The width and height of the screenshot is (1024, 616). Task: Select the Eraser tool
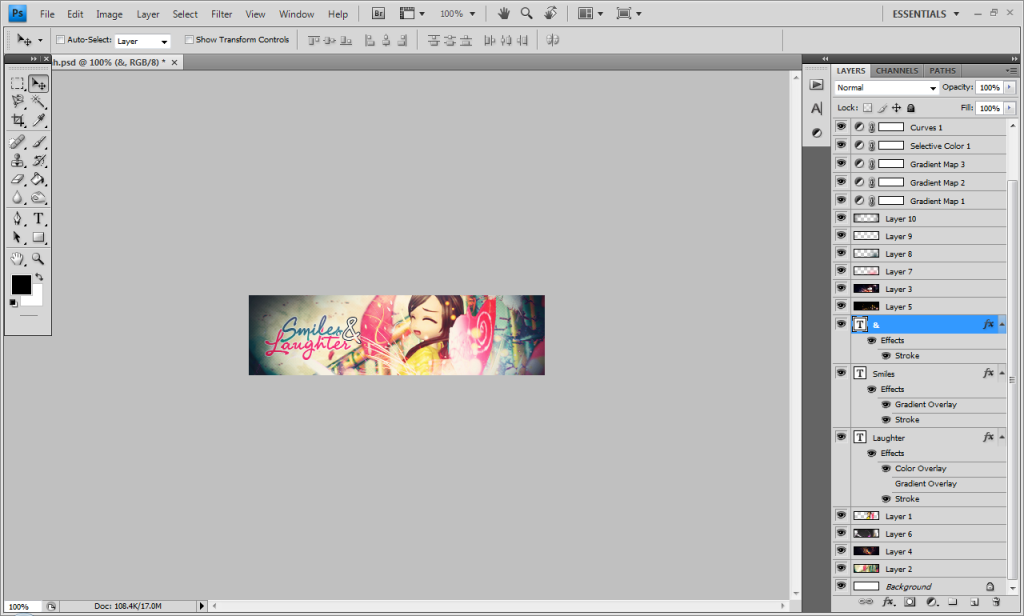pos(18,179)
